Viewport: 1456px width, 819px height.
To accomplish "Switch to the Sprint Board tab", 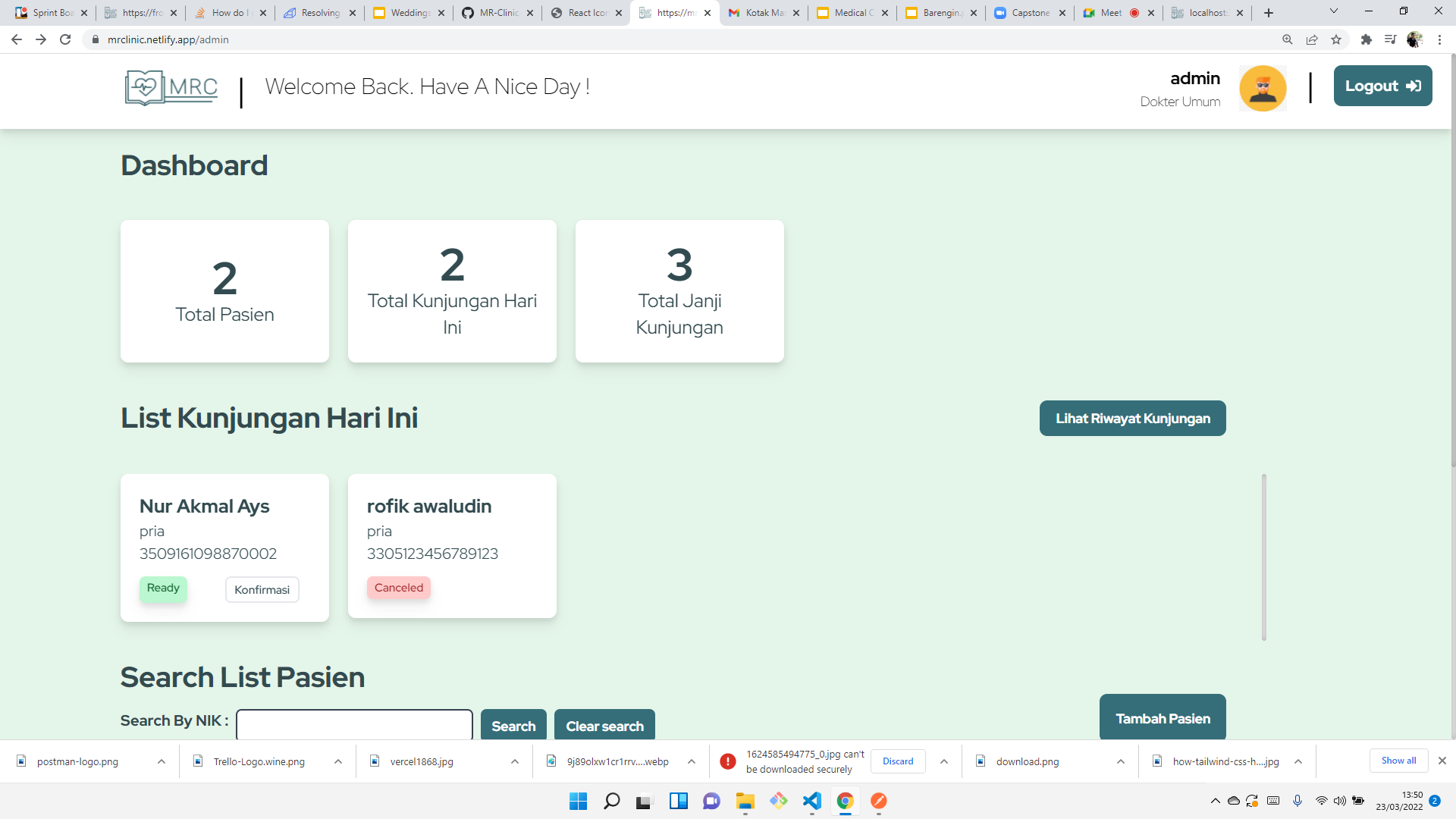I will tap(49, 13).
